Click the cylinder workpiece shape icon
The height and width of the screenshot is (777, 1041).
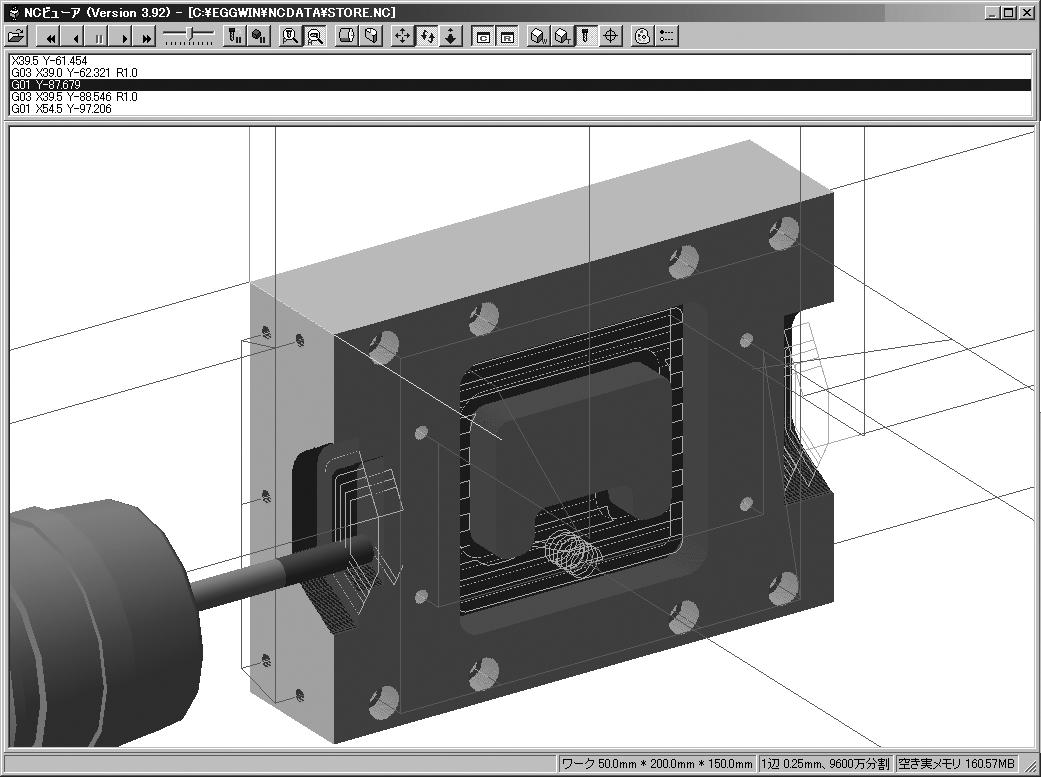click(x=346, y=36)
